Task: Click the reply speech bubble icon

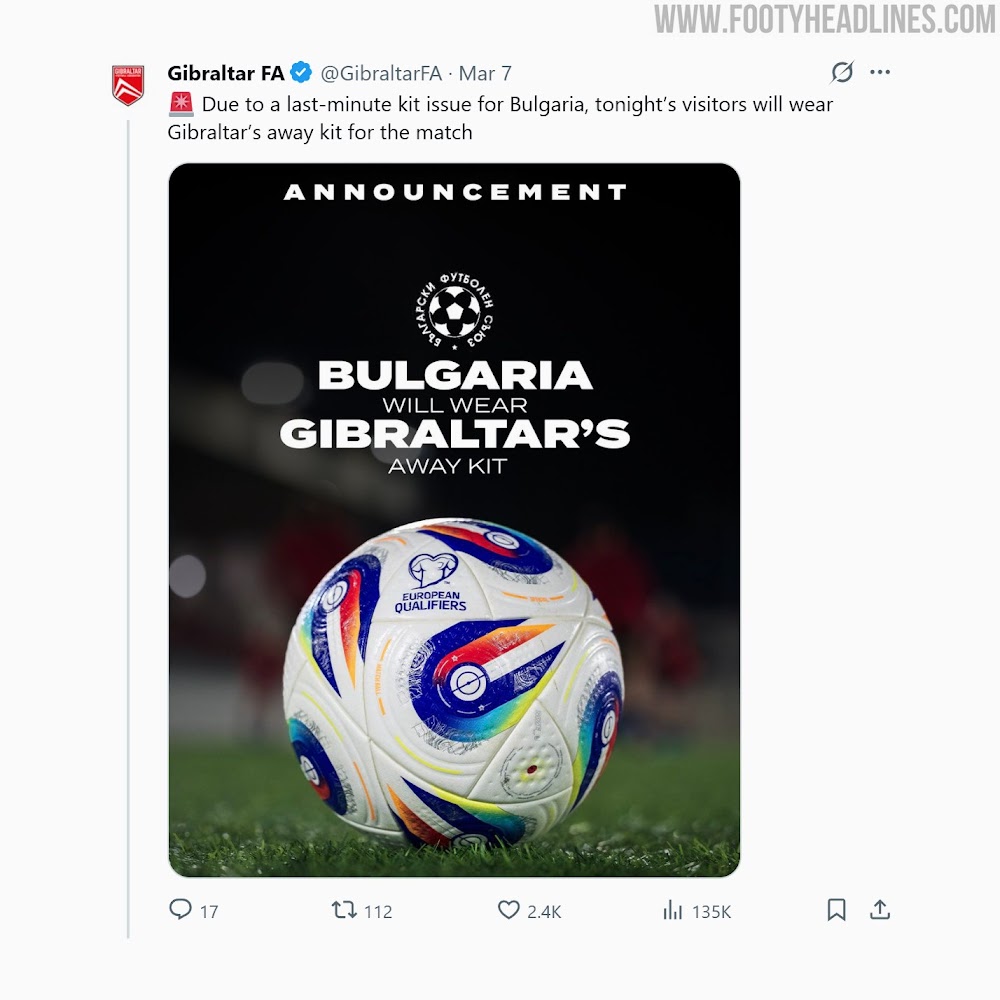Action: pos(180,909)
